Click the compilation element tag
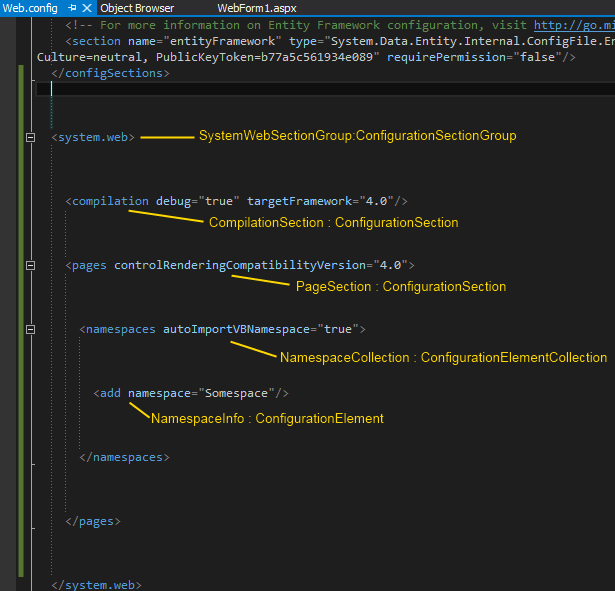This screenshot has height=591, width=615. [110, 201]
